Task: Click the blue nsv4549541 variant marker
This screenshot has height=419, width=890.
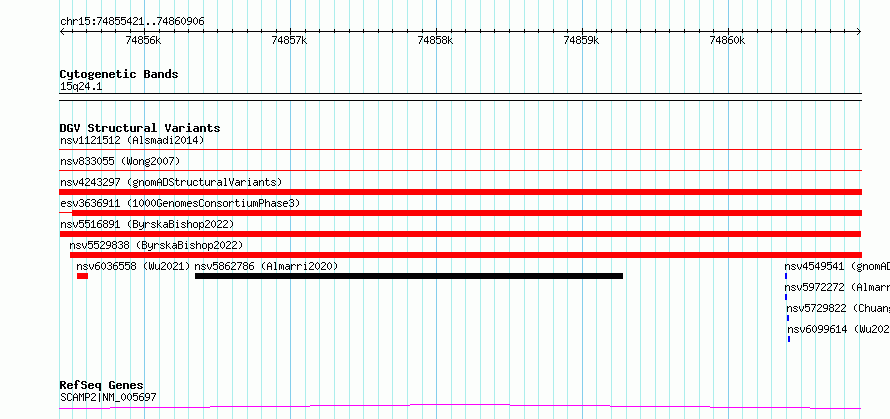Action: coord(786,276)
